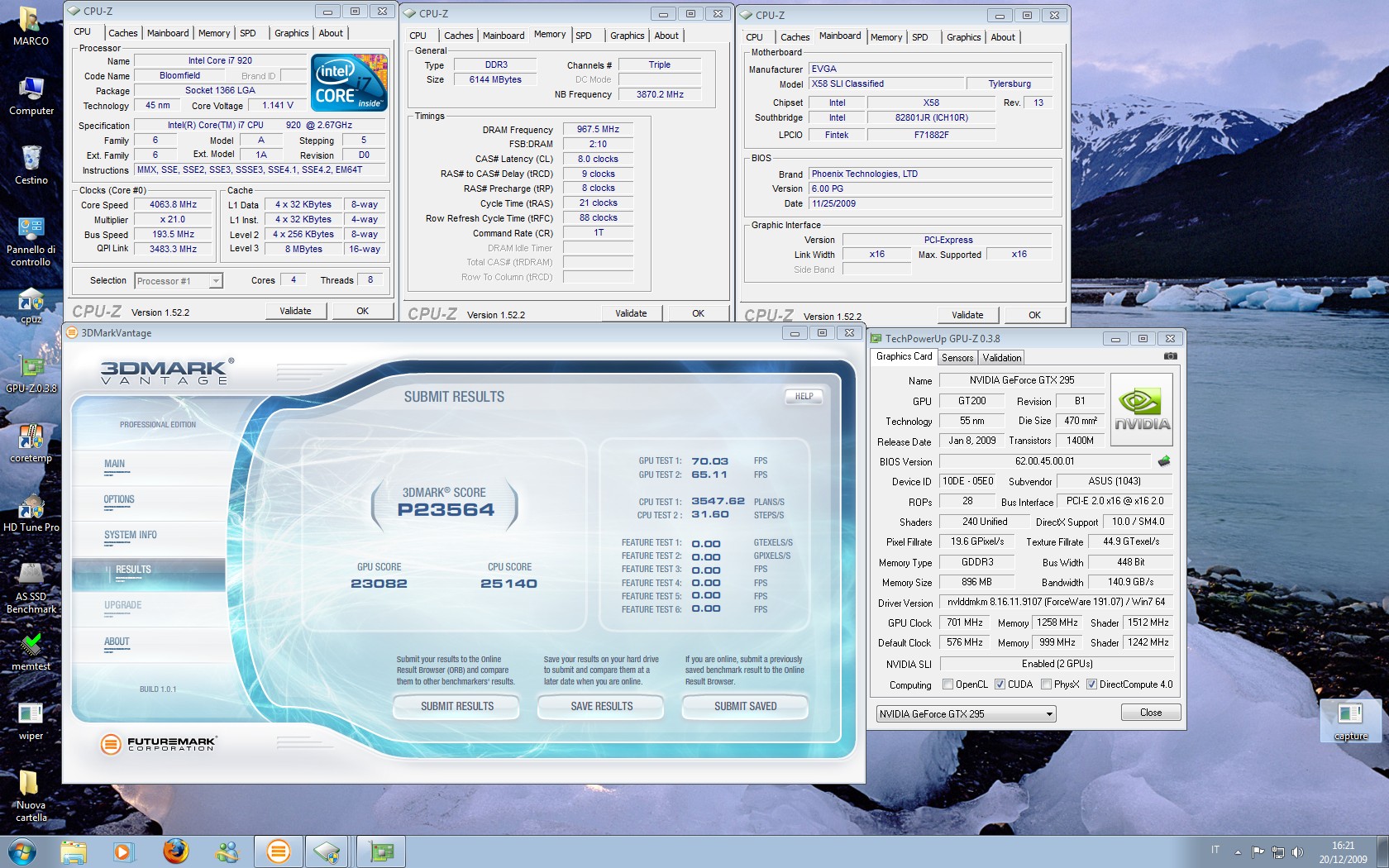The image size is (1389, 868).
Task: Click the motherboard model X58 SLI Classified
Action: 886,84
